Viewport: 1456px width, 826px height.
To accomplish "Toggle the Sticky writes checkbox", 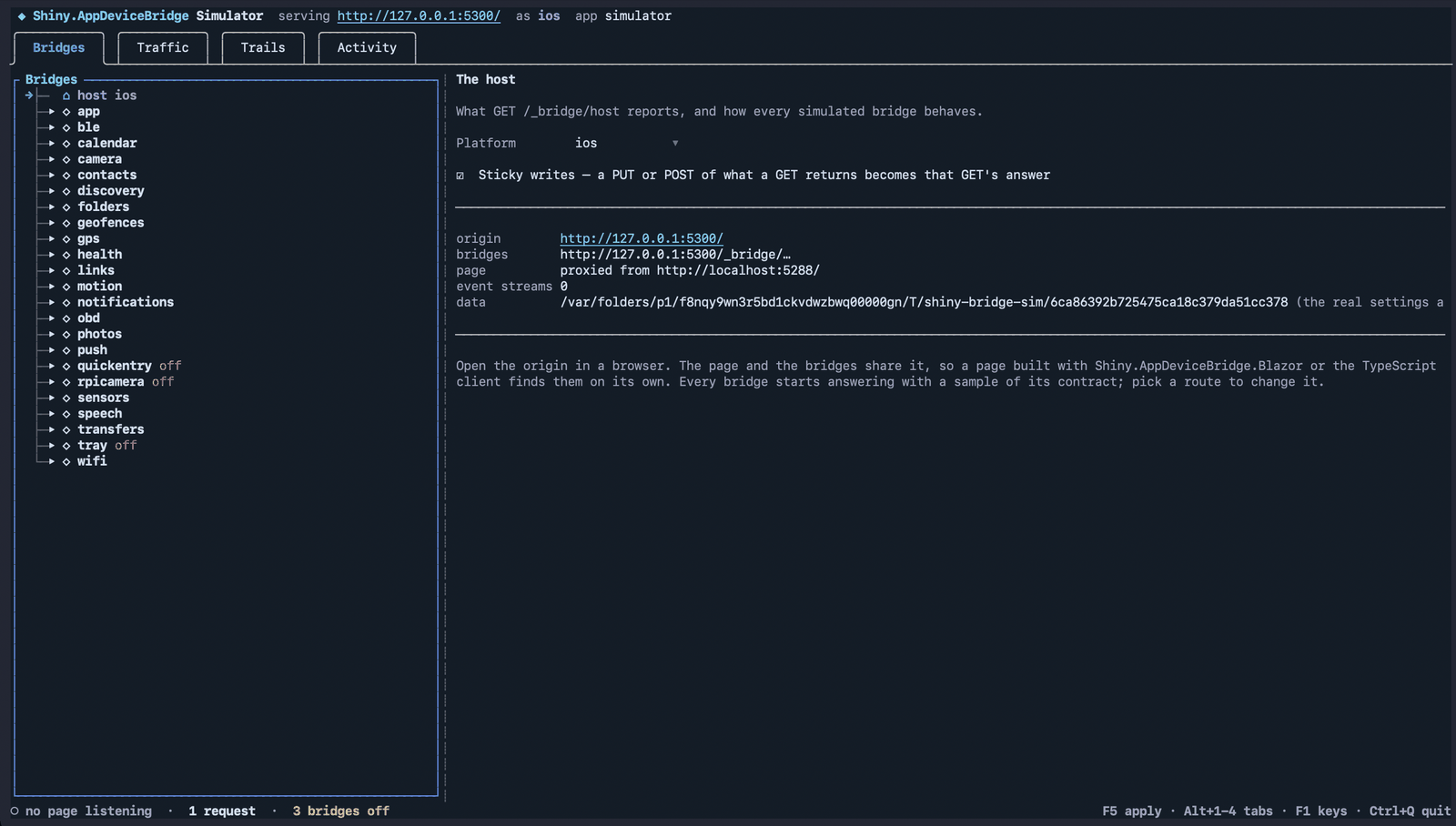I will click(460, 175).
